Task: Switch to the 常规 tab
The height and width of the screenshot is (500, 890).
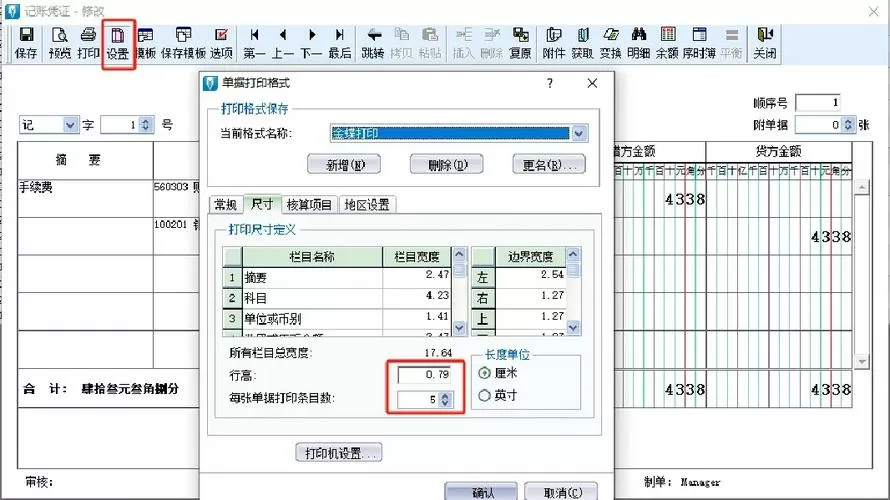Action: [x=225, y=204]
